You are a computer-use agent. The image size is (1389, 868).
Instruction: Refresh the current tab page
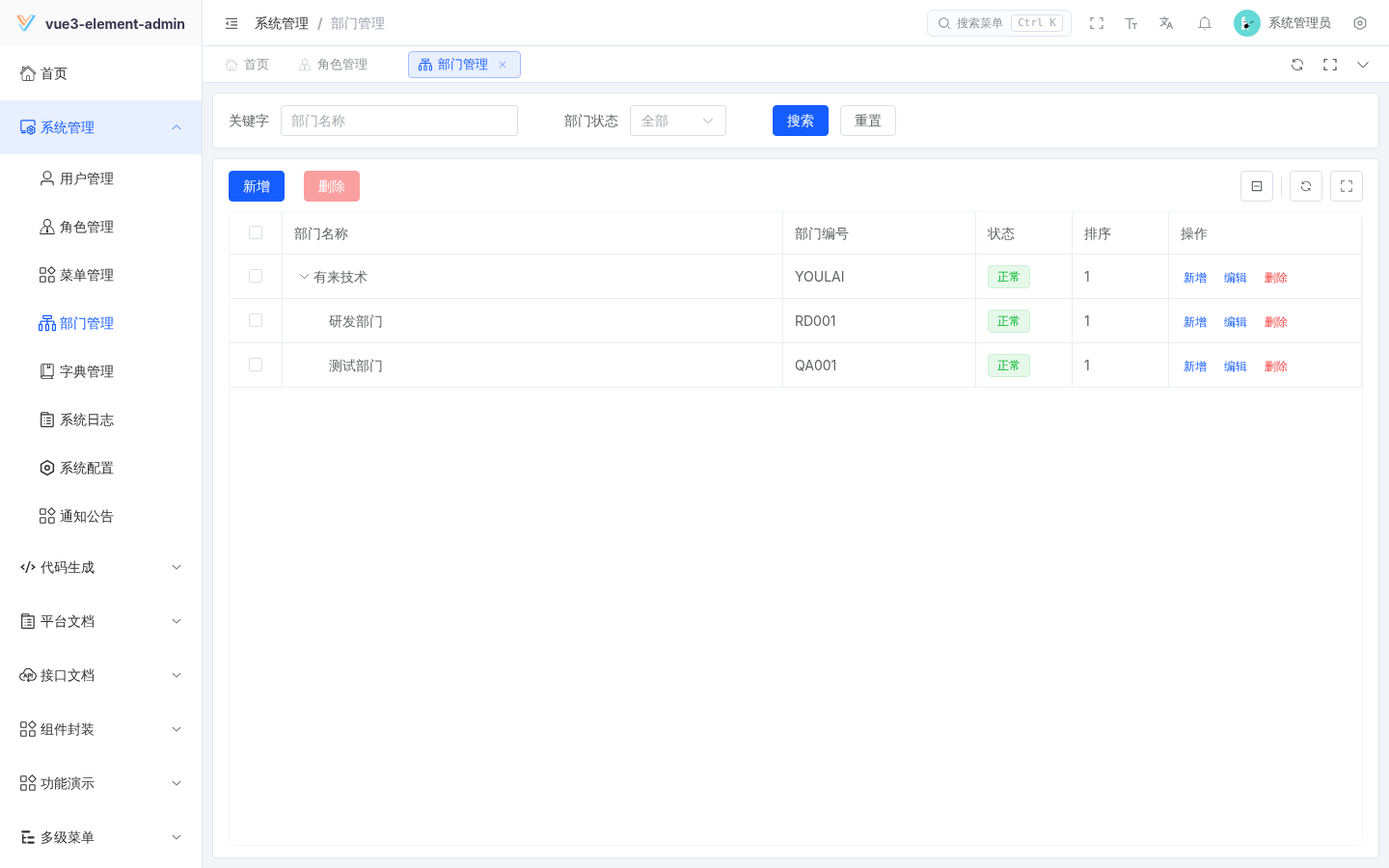tap(1297, 65)
